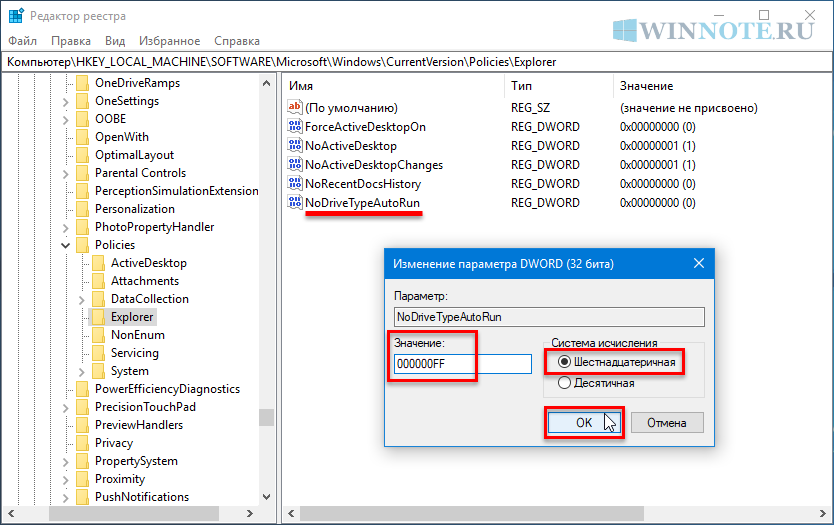Screen dimensions: 834x525
Task: Expand the Parental Controls tree node
Action: tap(65, 174)
